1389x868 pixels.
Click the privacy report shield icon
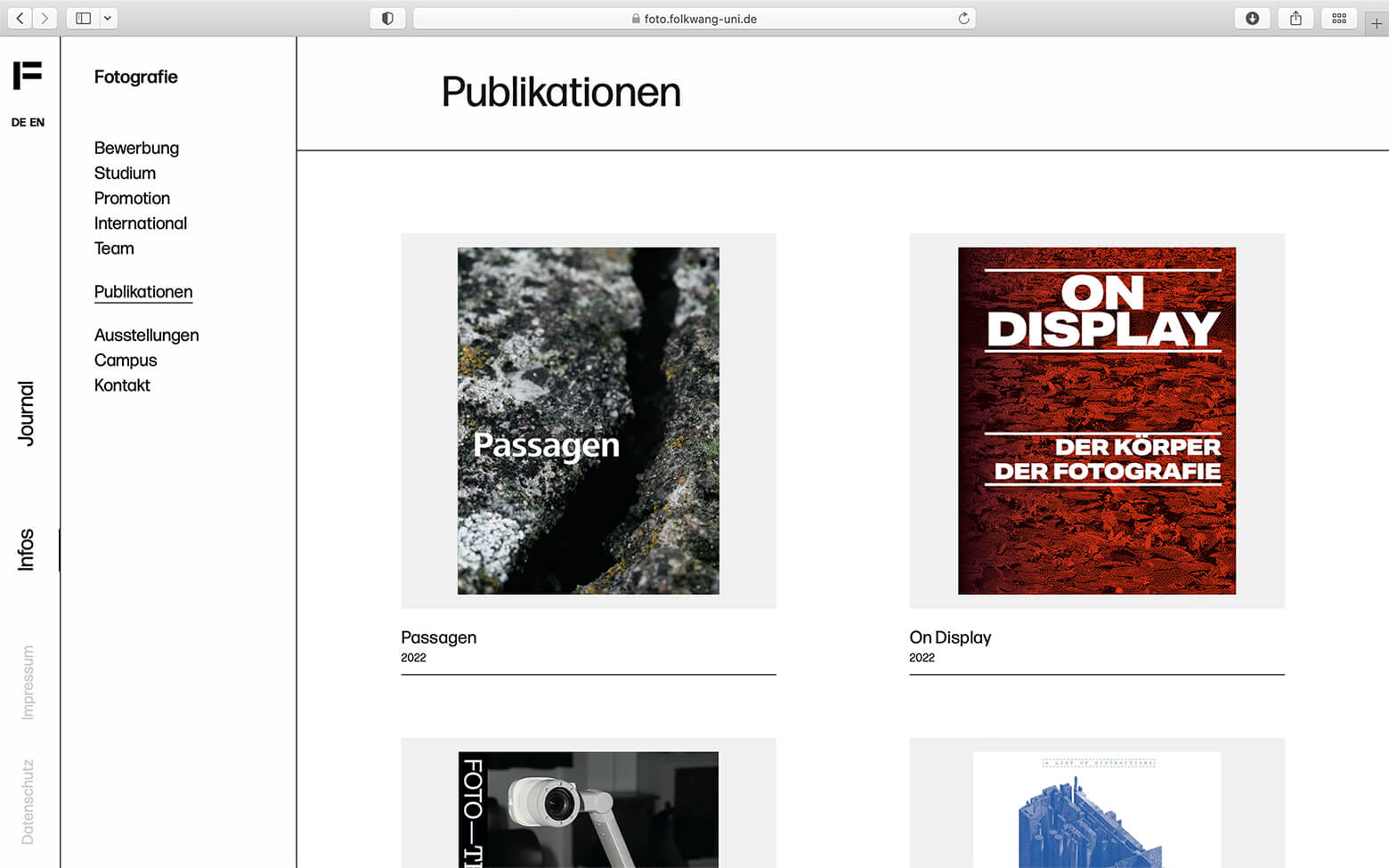pyautogui.click(x=387, y=18)
